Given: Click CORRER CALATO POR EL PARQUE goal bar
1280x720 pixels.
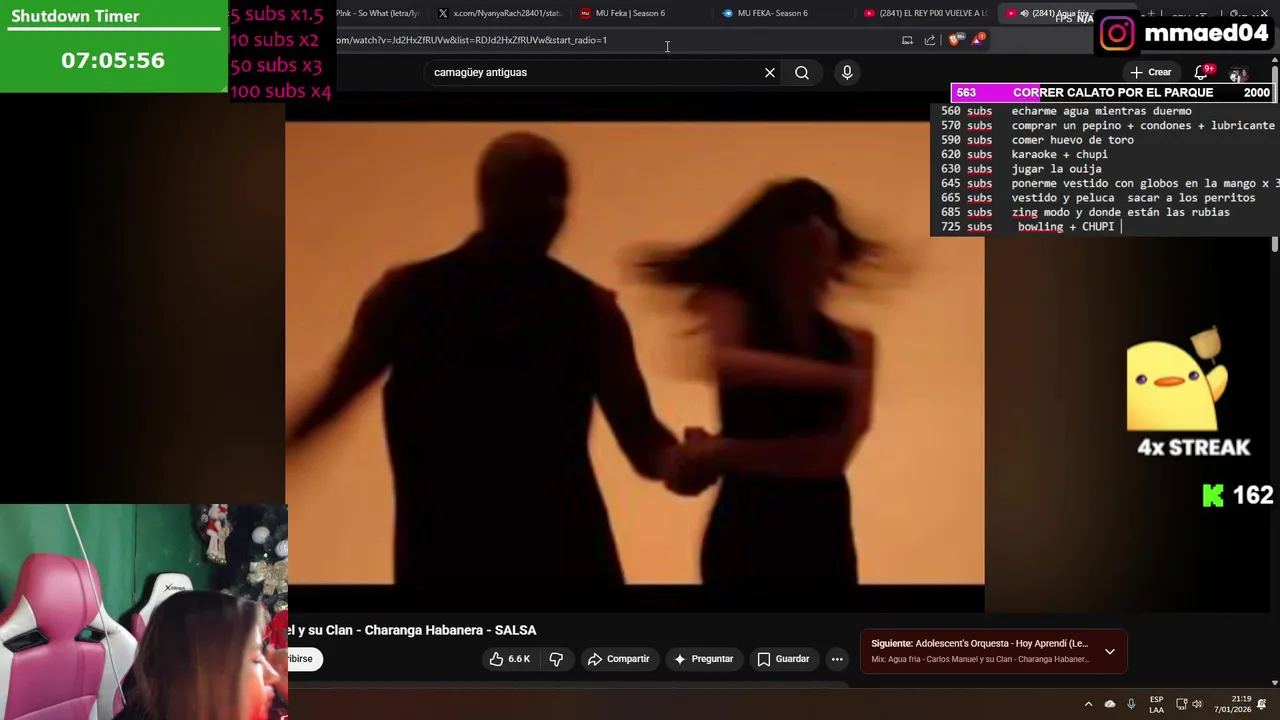Looking at the screenshot, I should (1112, 92).
